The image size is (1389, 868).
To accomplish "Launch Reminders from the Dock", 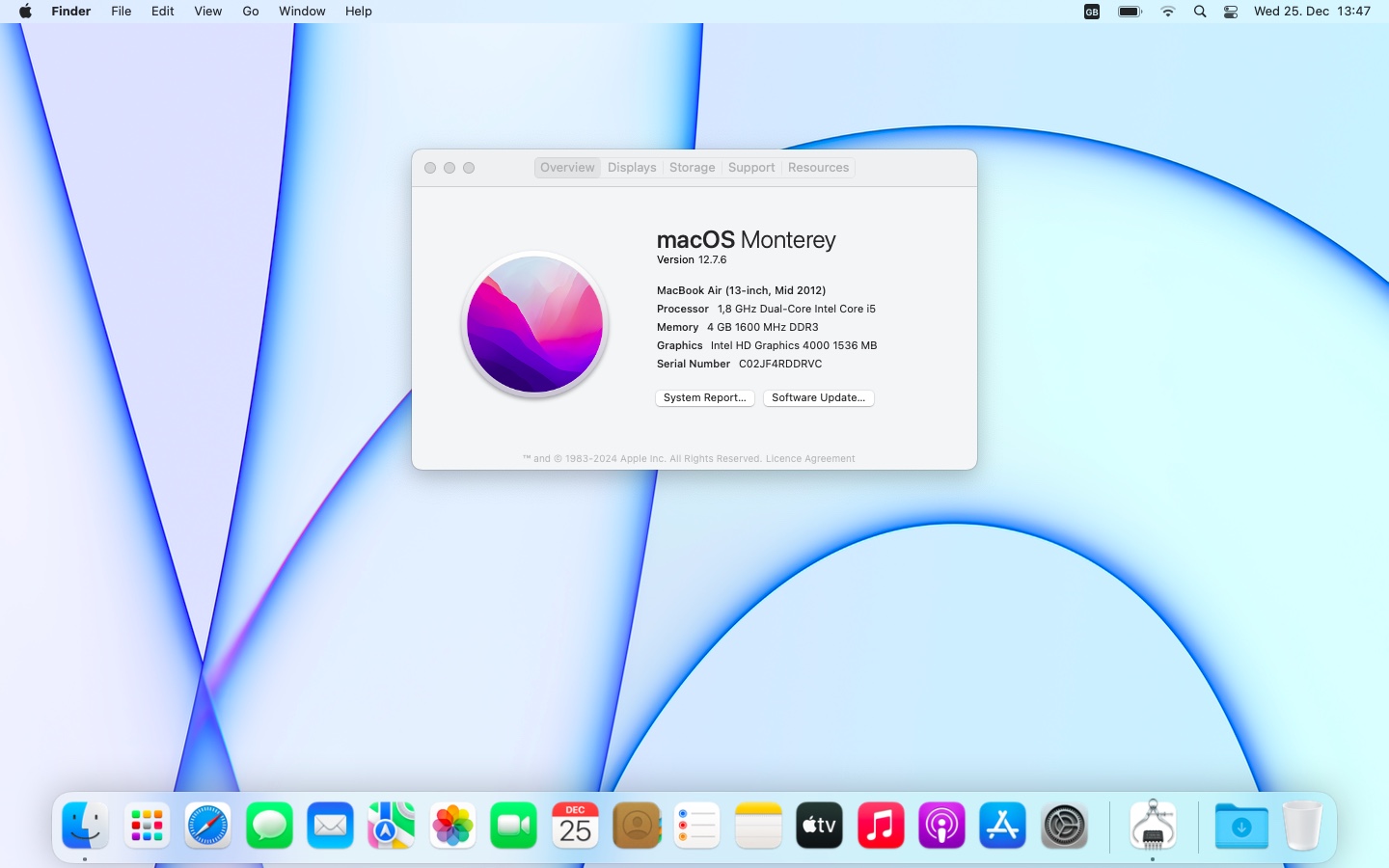I will click(697, 826).
